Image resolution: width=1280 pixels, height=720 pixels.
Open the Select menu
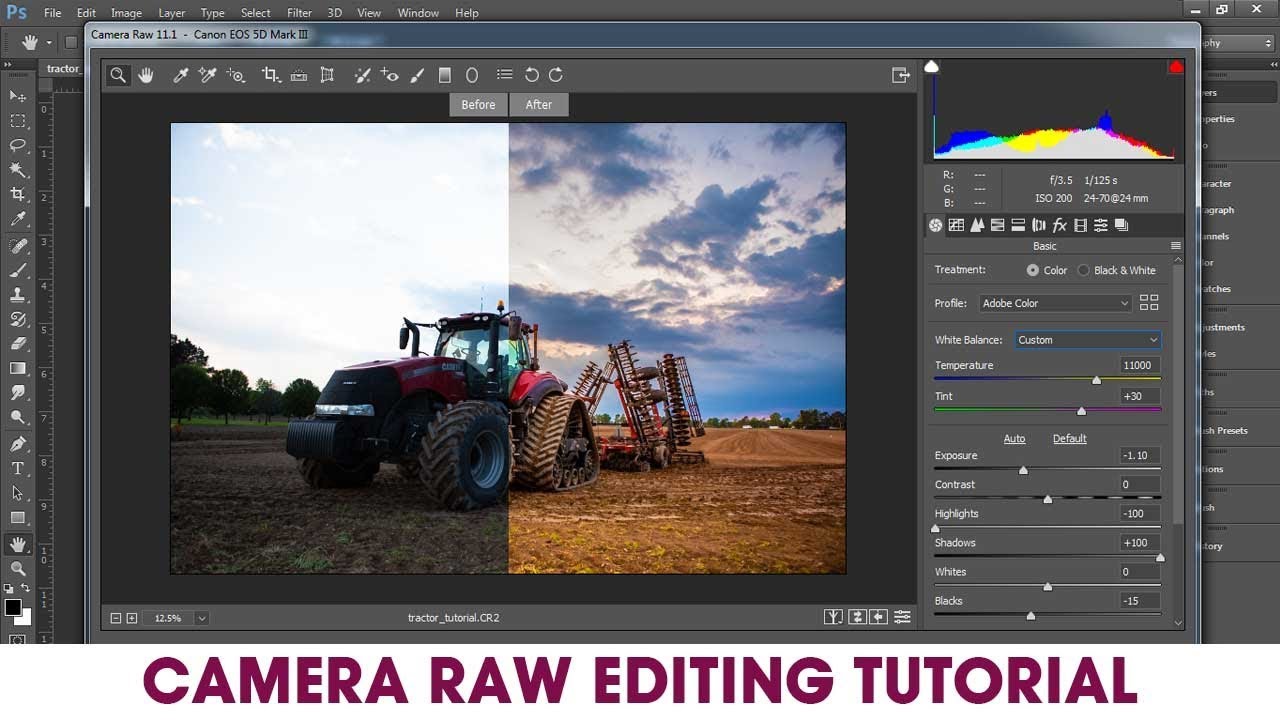pyautogui.click(x=255, y=13)
